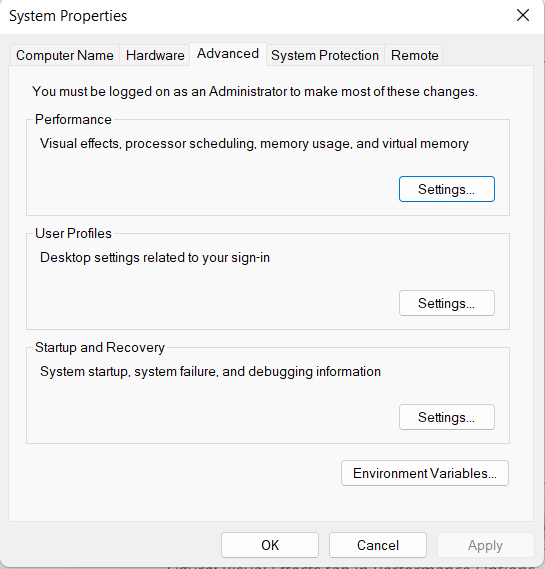Image resolution: width=545 pixels, height=569 pixels.
Task: Click the System Properties window title
Action: coord(68,16)
